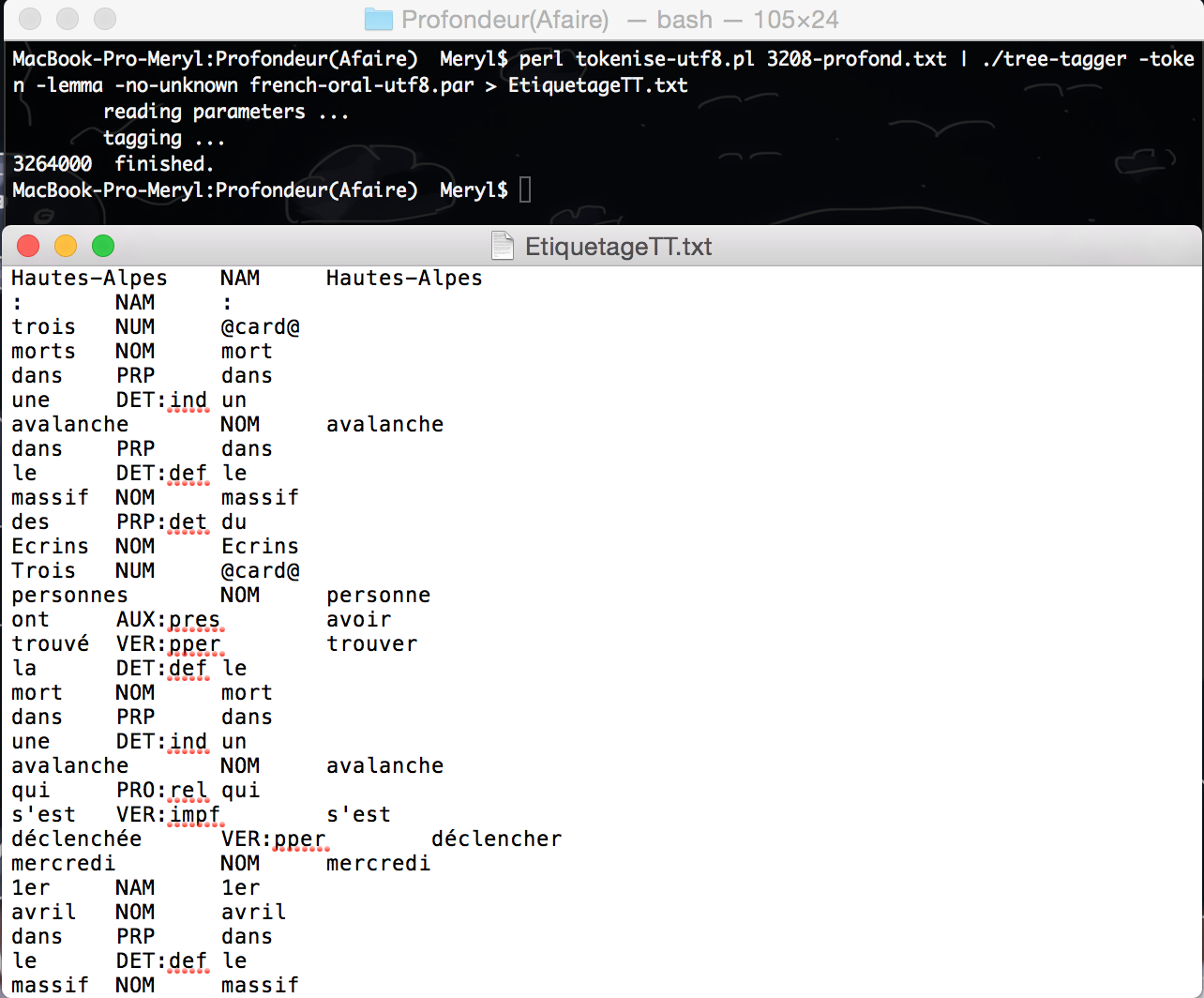Click the EtiquetageTT.txt window title text
This screenshot has height=998, width=1204.
pos(618,247)
